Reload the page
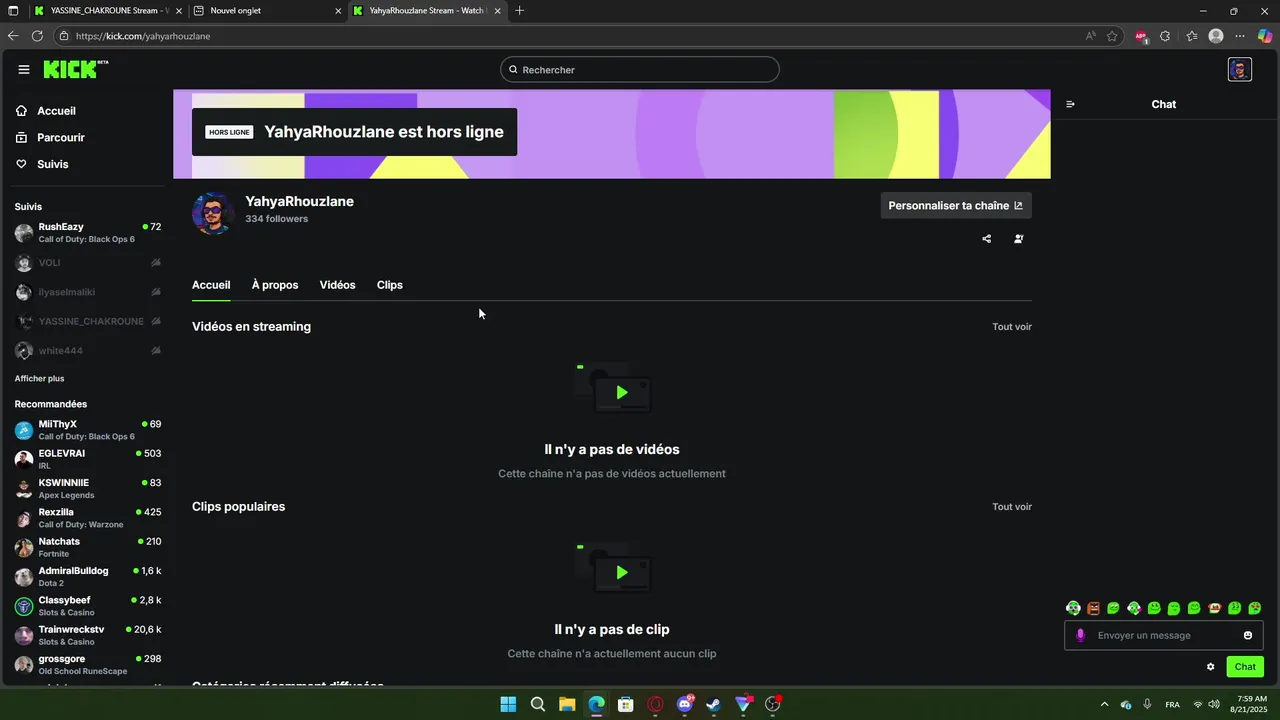Viewport: 1280px width, 720px height. coord(37,36)
